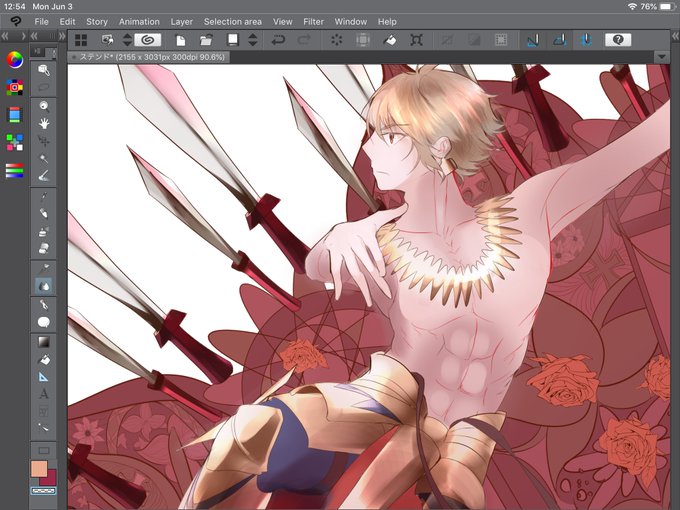Select the Auto select magic wand tool

[44, 158]
